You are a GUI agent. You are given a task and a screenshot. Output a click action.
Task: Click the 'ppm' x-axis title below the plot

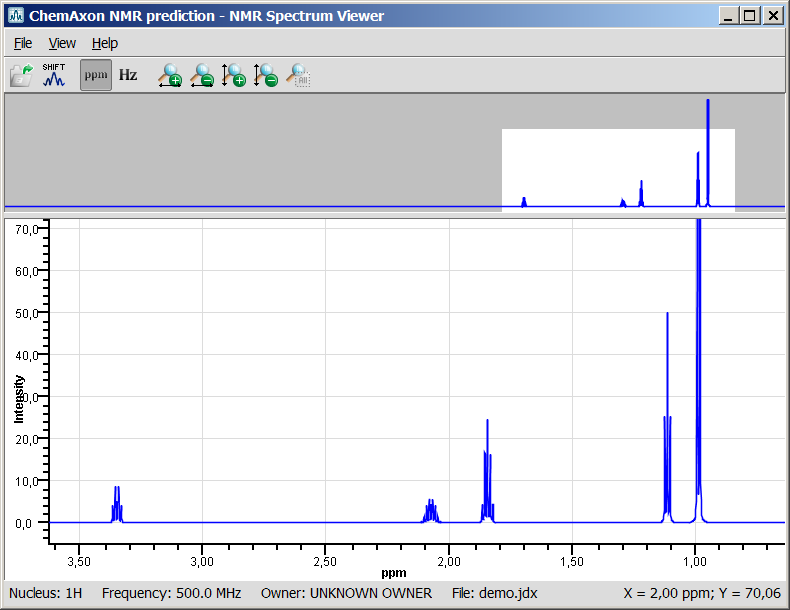coord(393,573)
